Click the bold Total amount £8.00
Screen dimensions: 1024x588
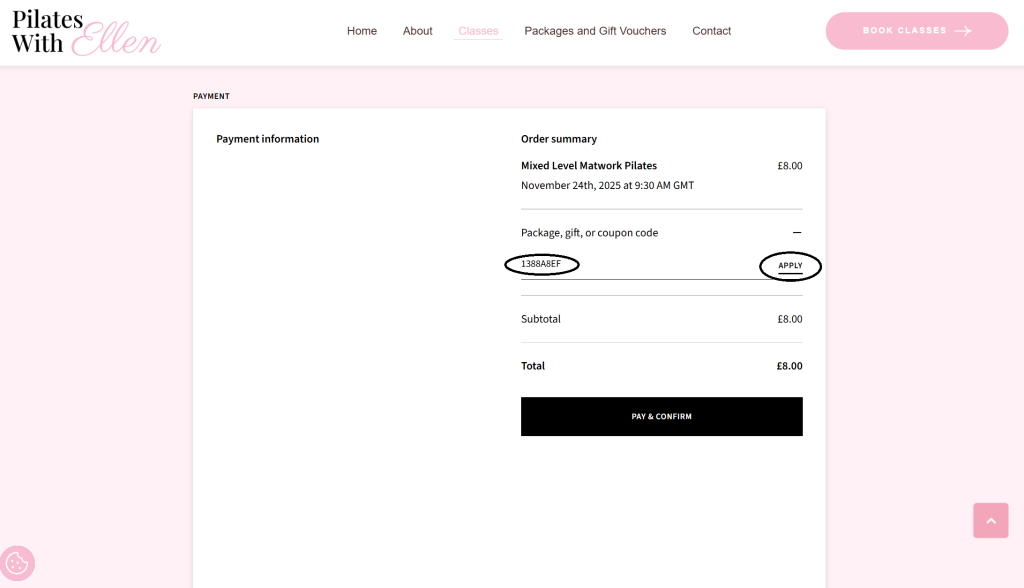789,366
